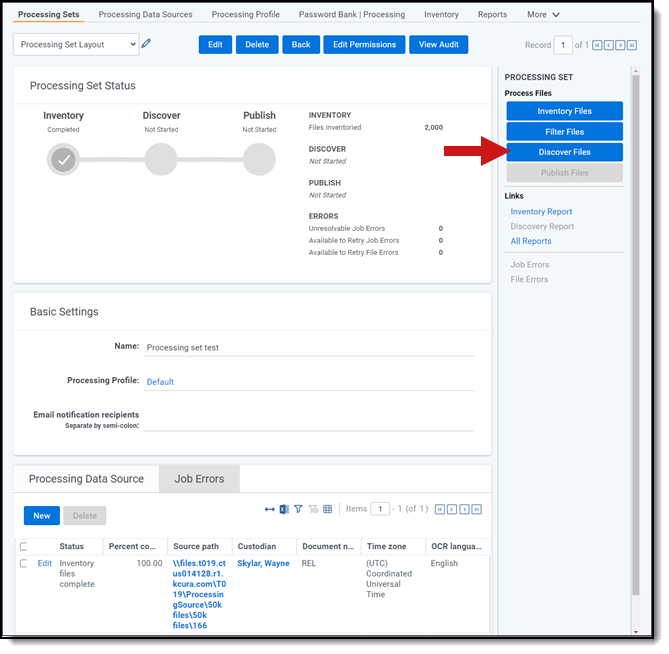Screen dimensions: 669x654
Task: Open the Inventory tab
Action: coord(441,15)
